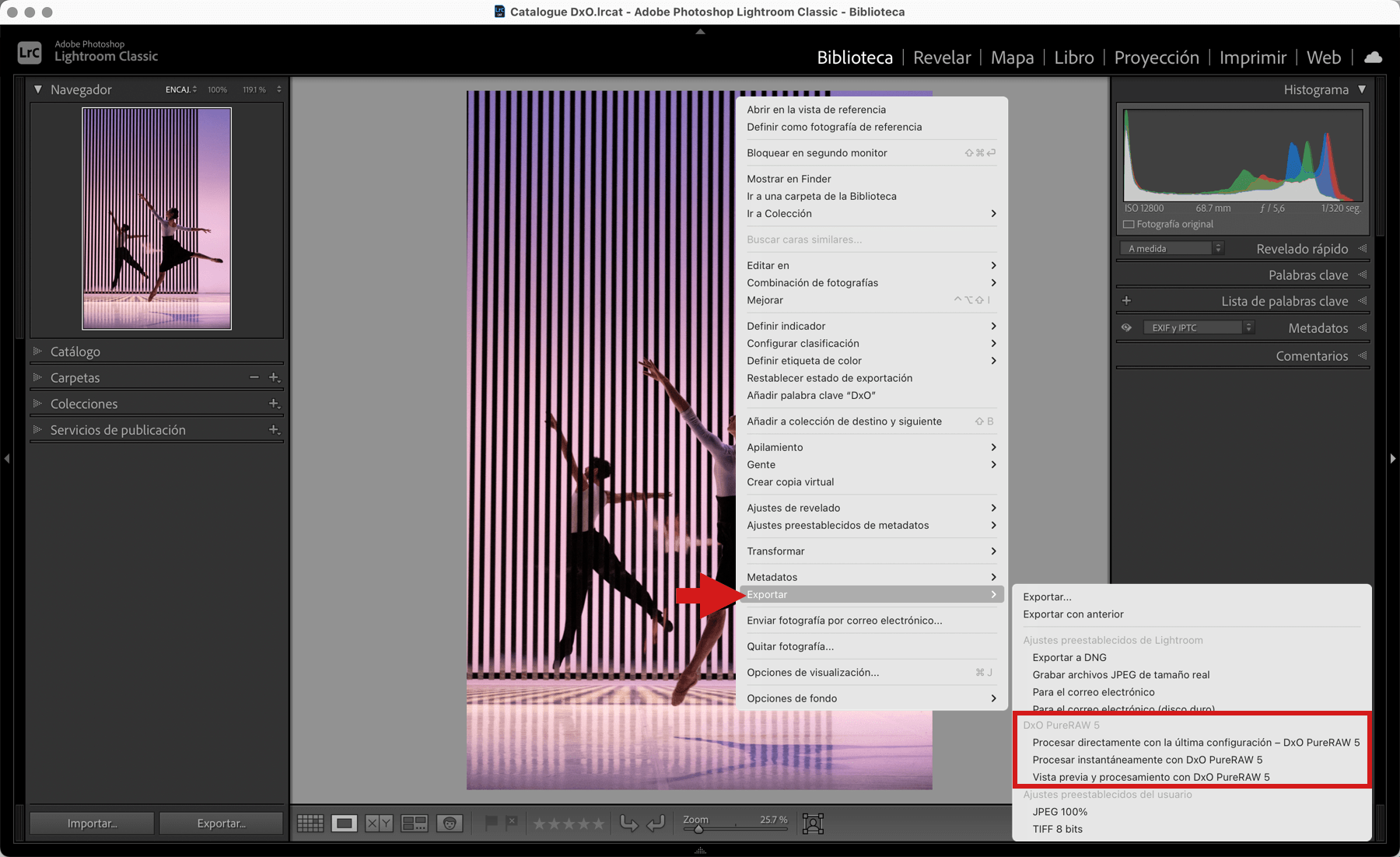Select Editar en context menu entry

coord(871,265)
